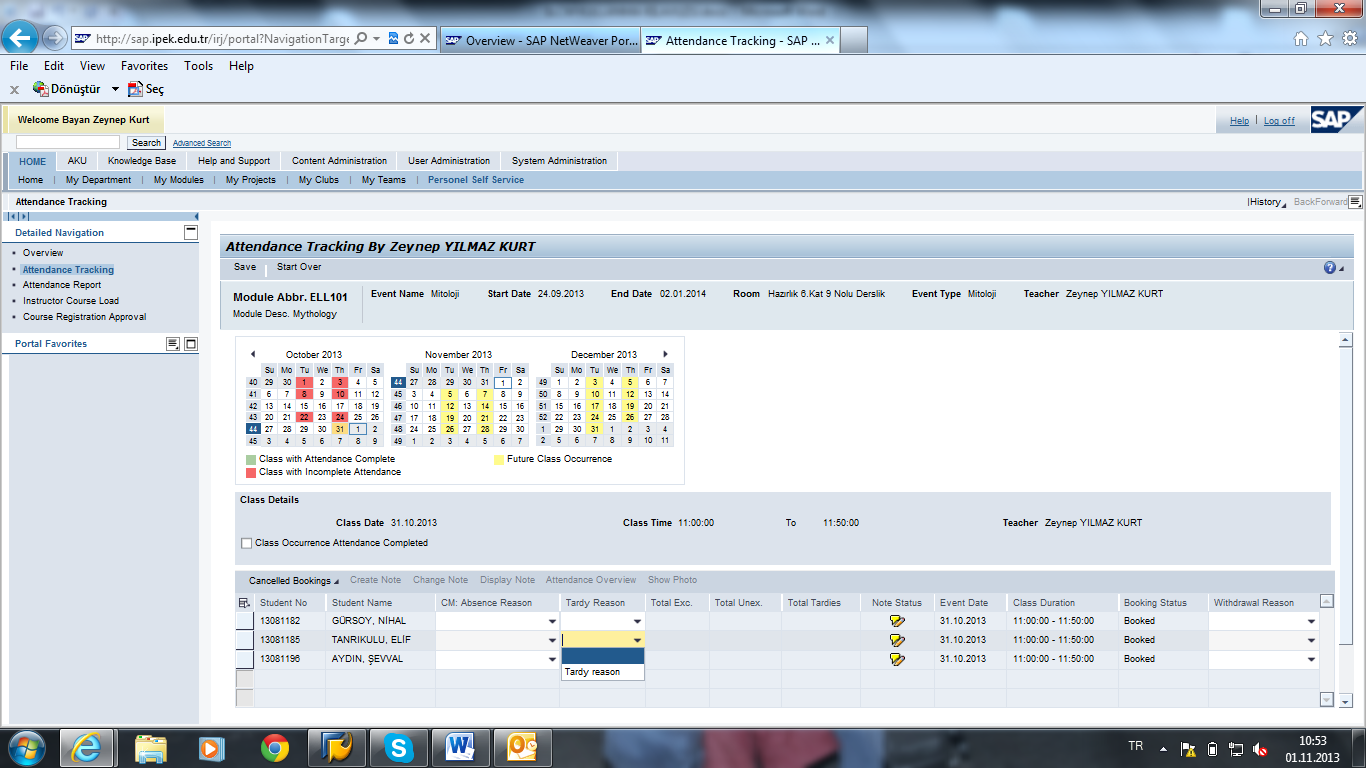Open the Tools menu in menu bar
Screen dimensions: 1366x768
pyautogui.click(x=198, y=66)
